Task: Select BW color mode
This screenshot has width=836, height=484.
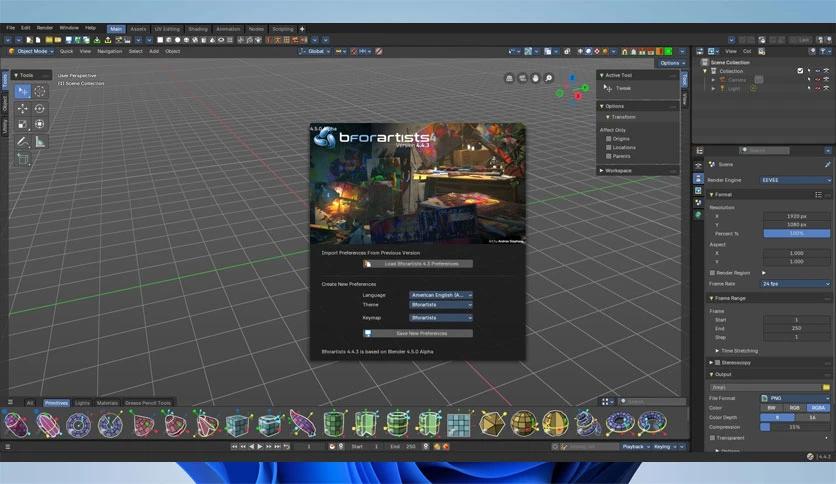Action: [x=771, y=408]
